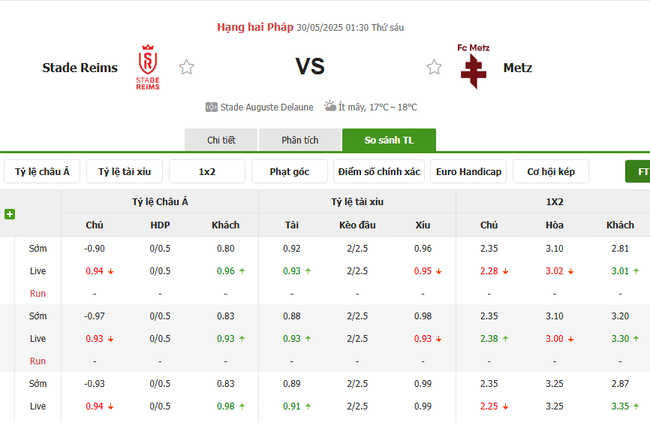Show the Tỷ lệ châu Á odds

click(x=42, y=172)
